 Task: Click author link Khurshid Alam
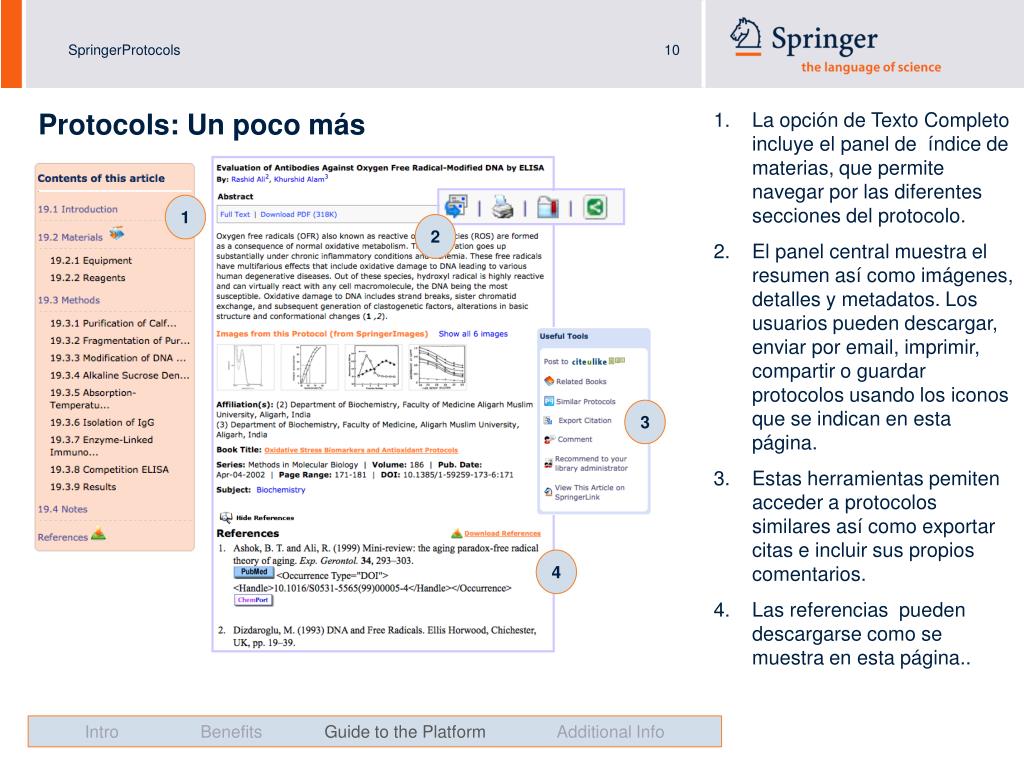(299, 179)
